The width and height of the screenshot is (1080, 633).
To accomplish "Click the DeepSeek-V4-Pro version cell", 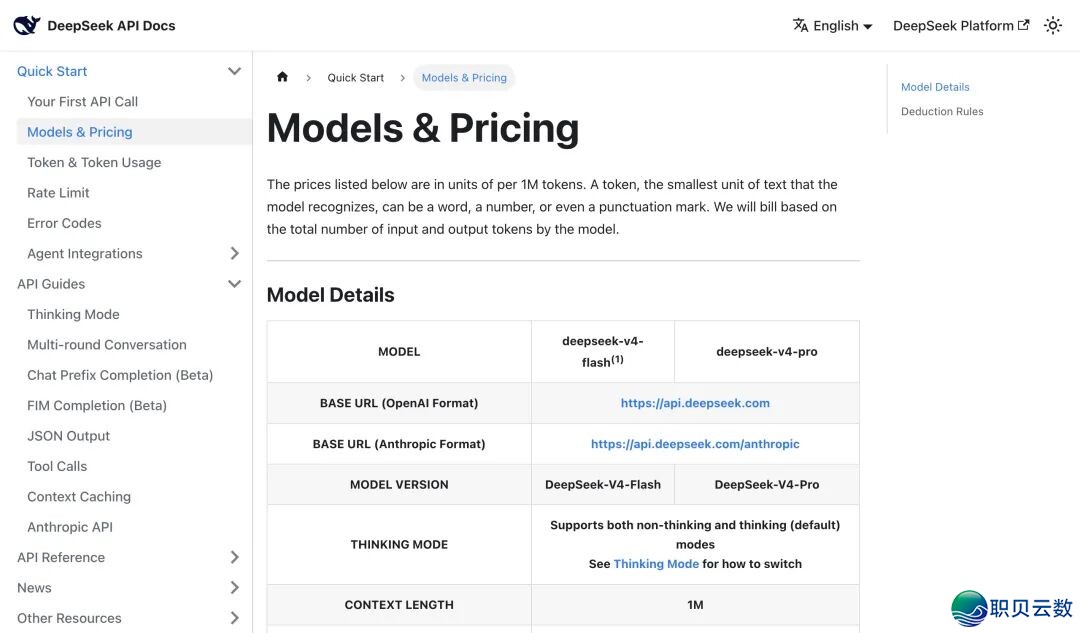I will [x=767, y=484].
